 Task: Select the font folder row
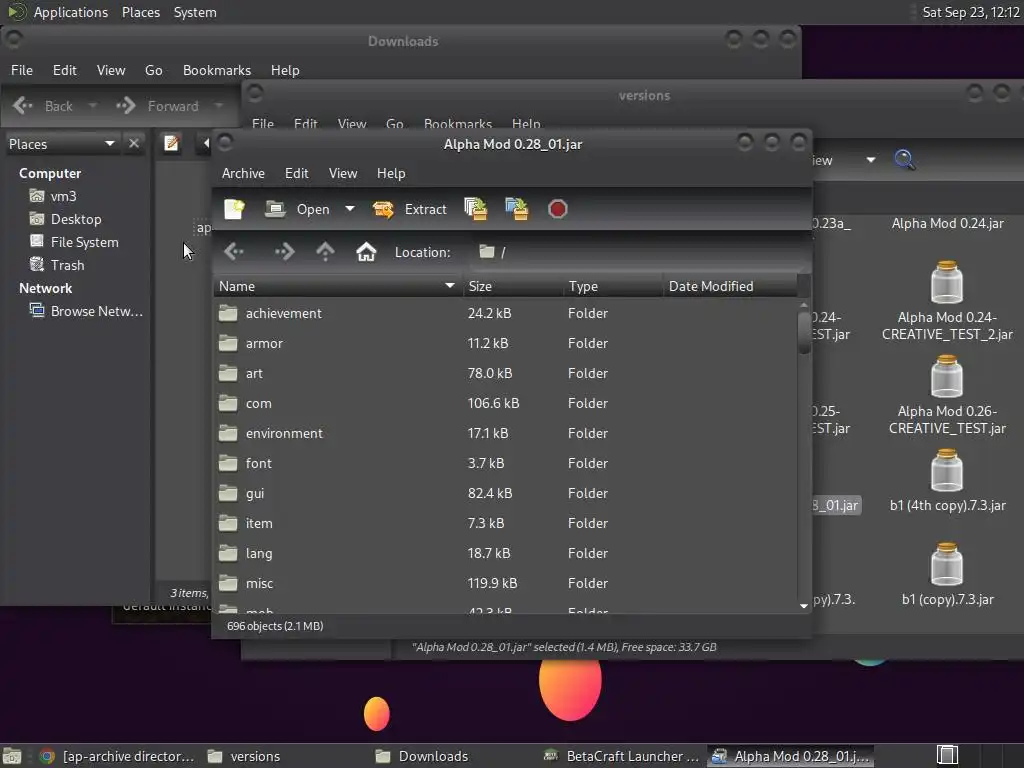click(x=505, y=464)
